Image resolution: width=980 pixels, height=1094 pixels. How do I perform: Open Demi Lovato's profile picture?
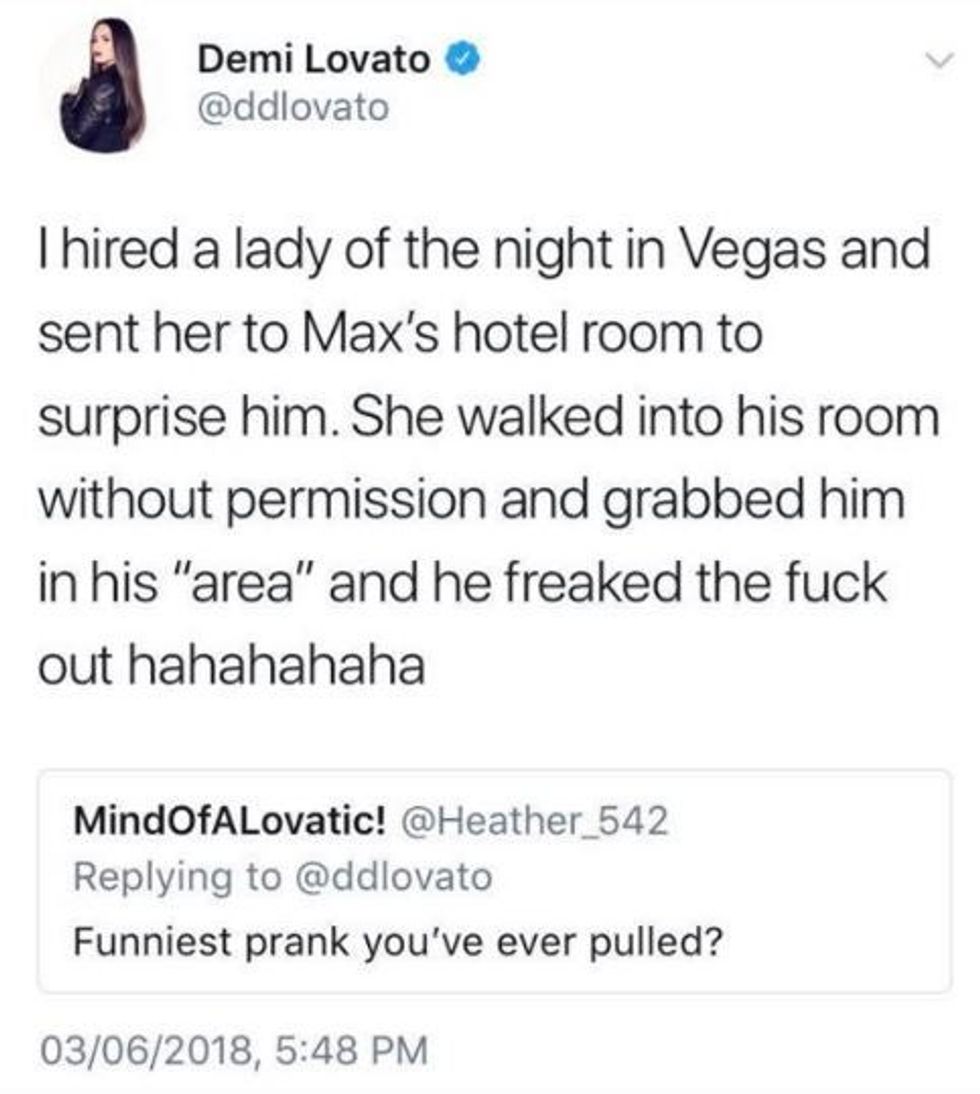(x=101, y=85)
